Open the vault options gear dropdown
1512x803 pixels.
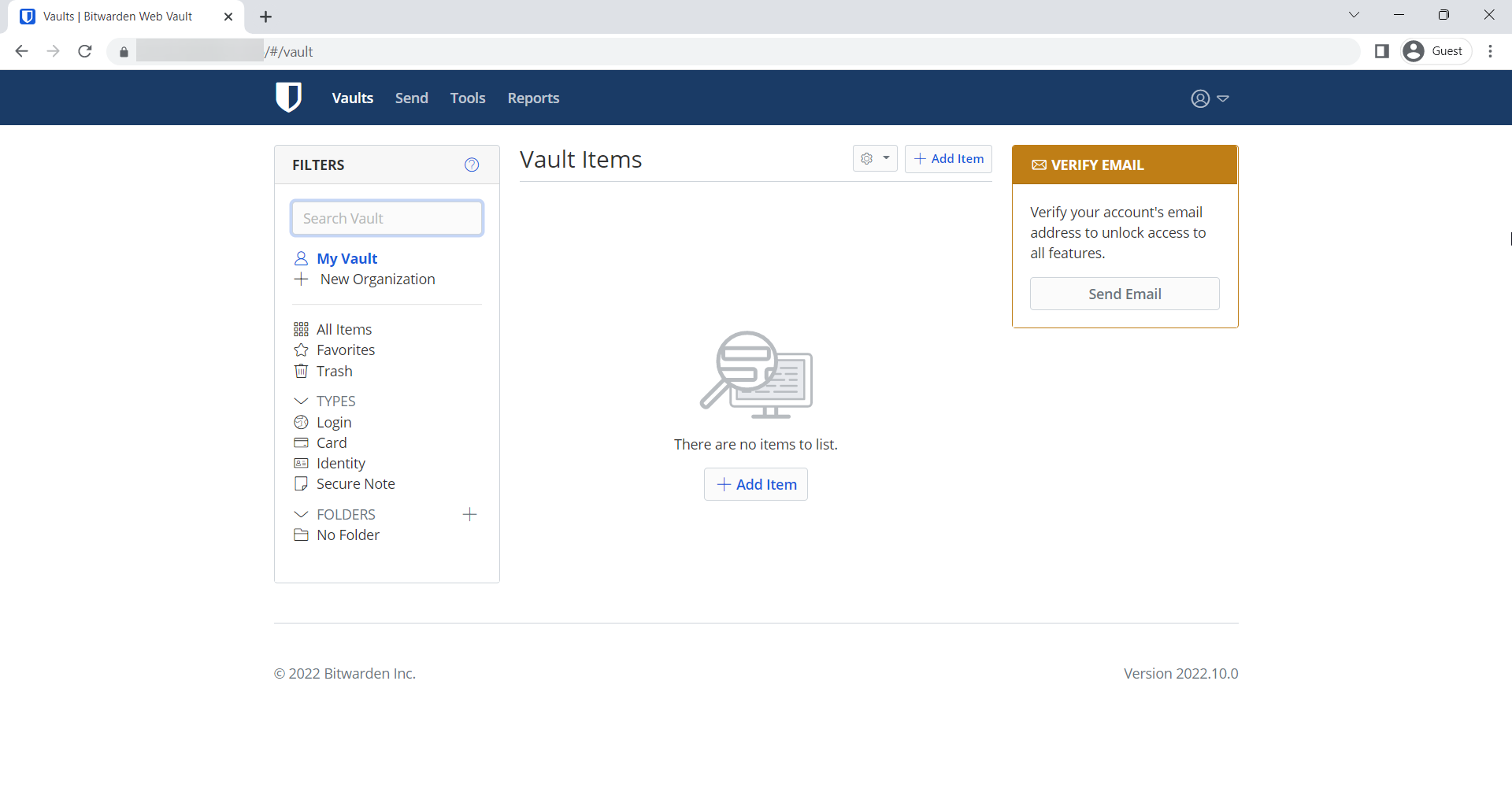point(875,158)
